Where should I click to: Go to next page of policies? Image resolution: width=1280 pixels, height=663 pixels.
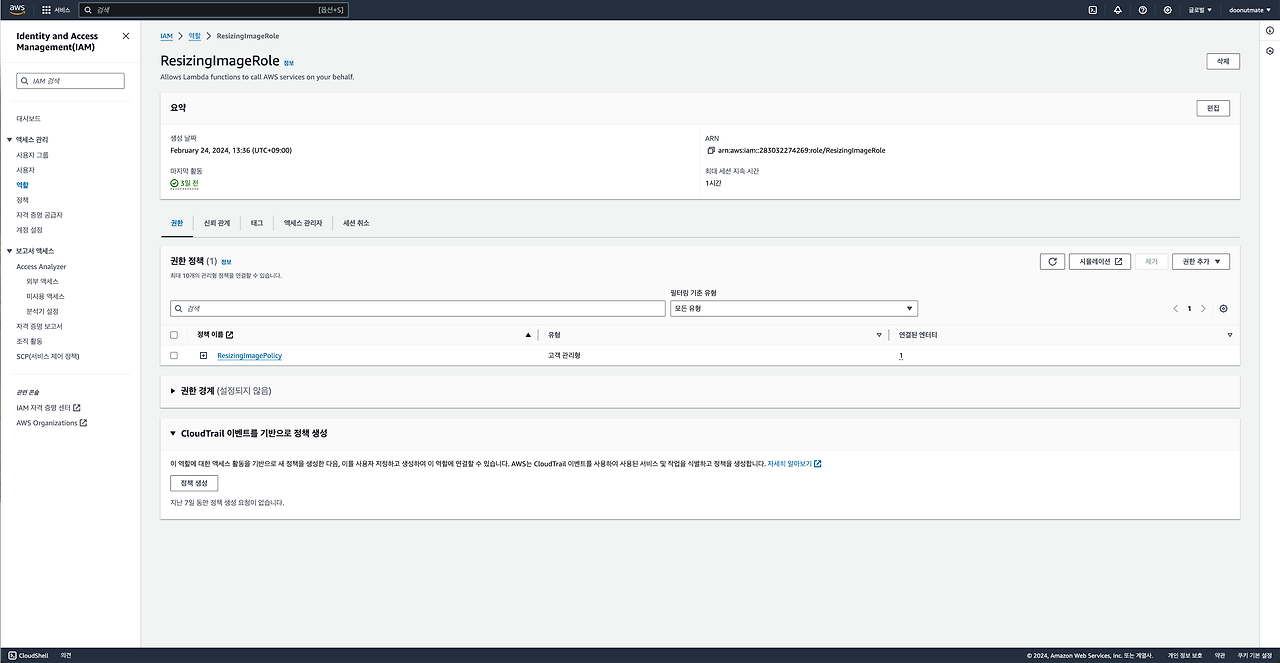click(x=1203, y=309)
